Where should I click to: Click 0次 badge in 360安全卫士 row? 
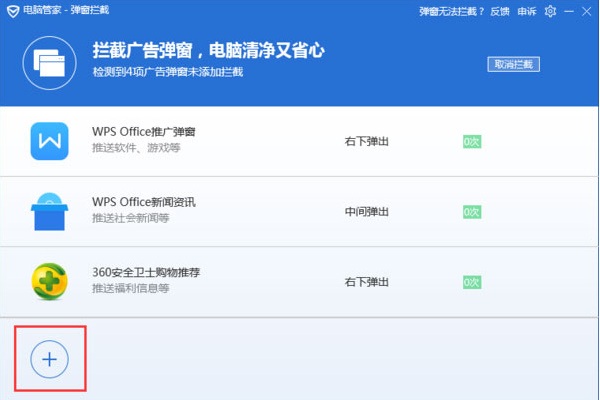point(472,282)
